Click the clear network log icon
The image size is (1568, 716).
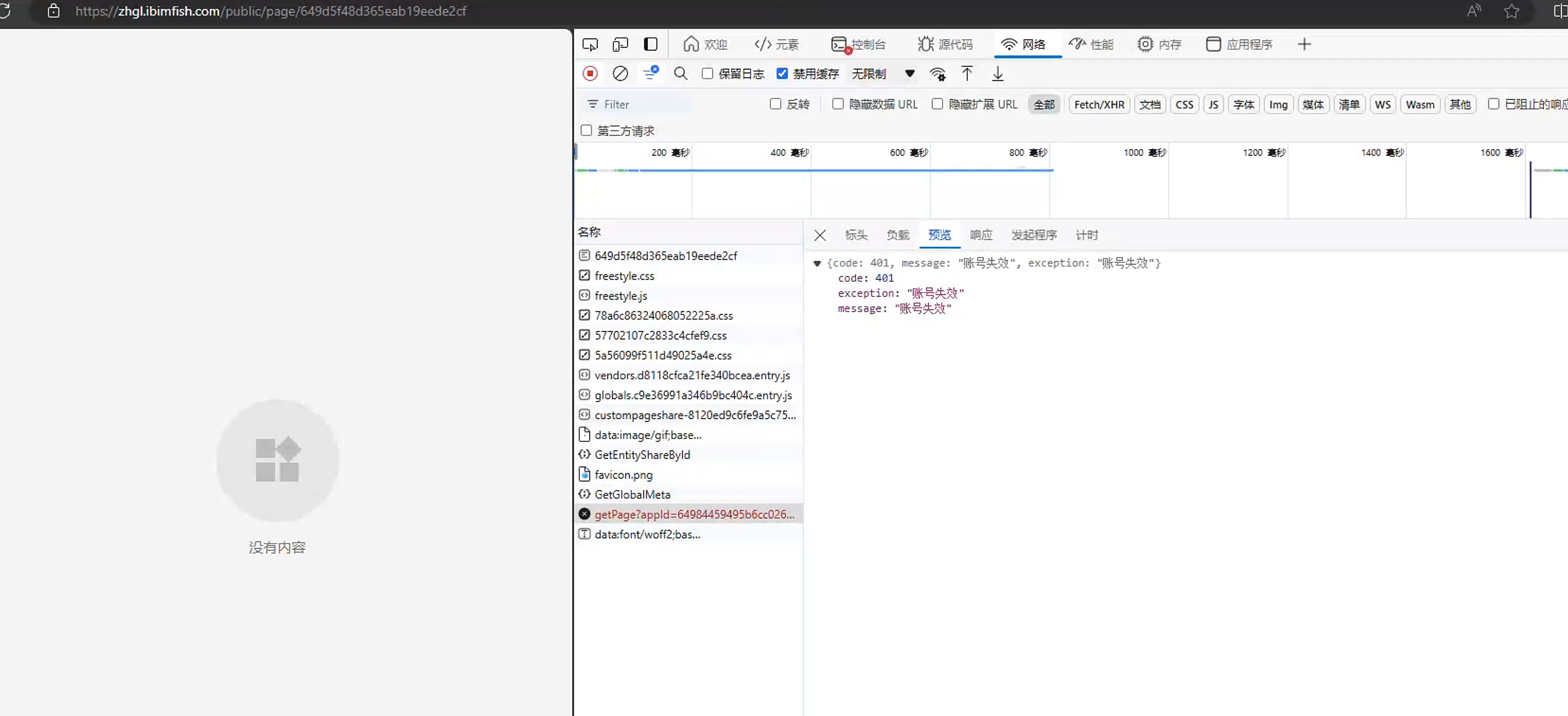pyautogui.click(x=620, y=74)
